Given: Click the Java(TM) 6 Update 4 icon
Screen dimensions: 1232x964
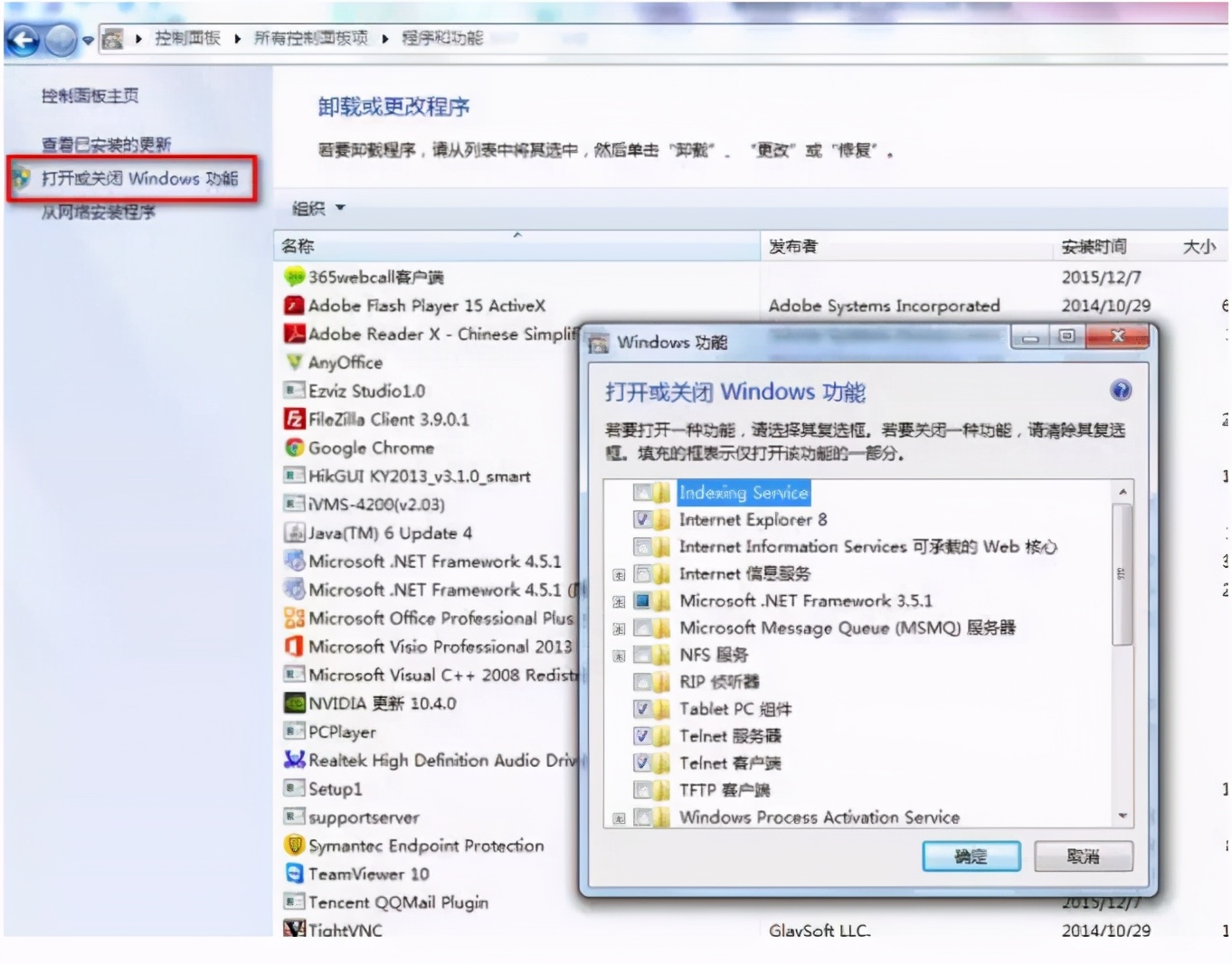Looking at the screenshot, I should coord(294,533).
